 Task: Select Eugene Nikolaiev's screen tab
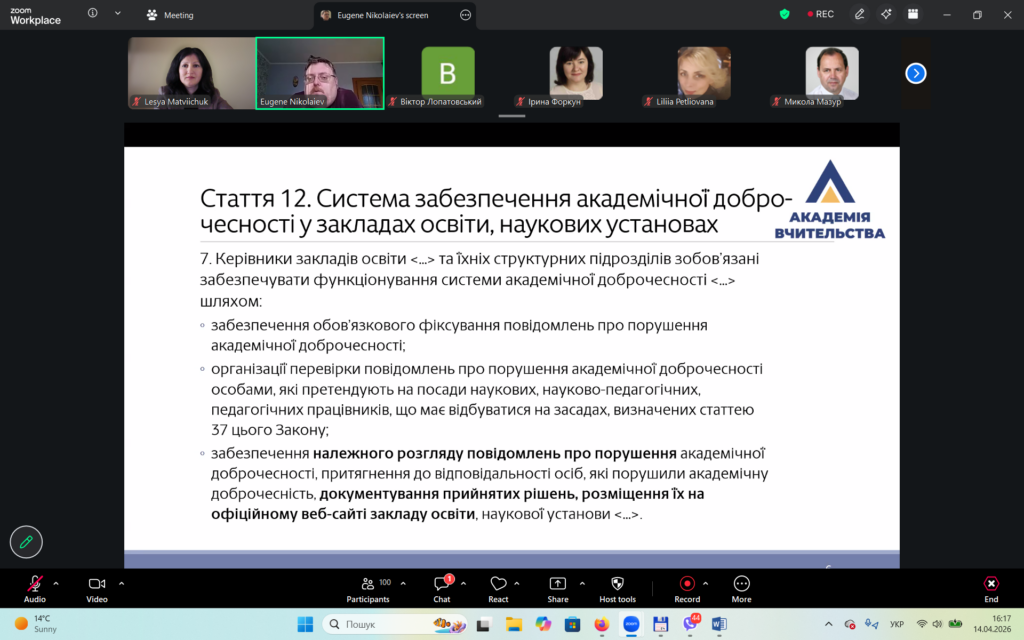click(386, 15)
